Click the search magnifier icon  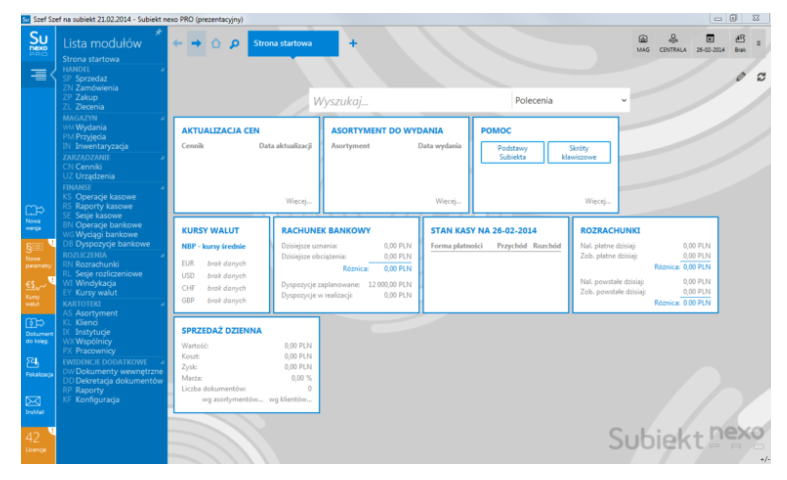point(234,44)
